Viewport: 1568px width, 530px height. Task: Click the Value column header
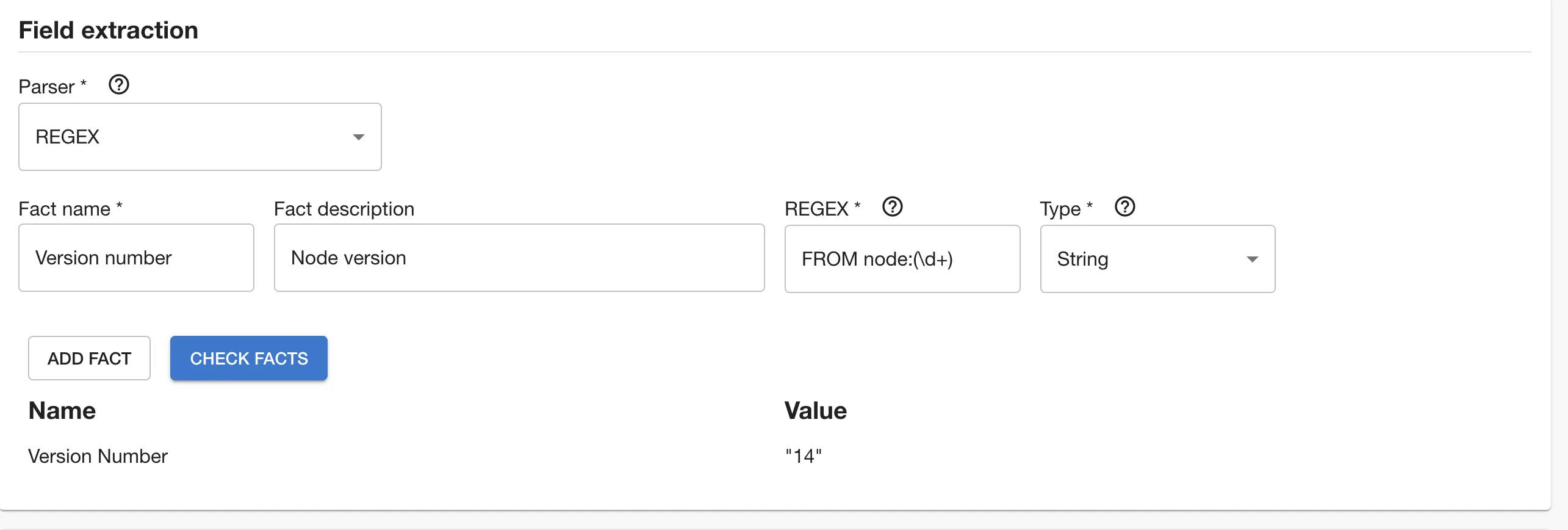pyautogui.click(x=816, y=410)
